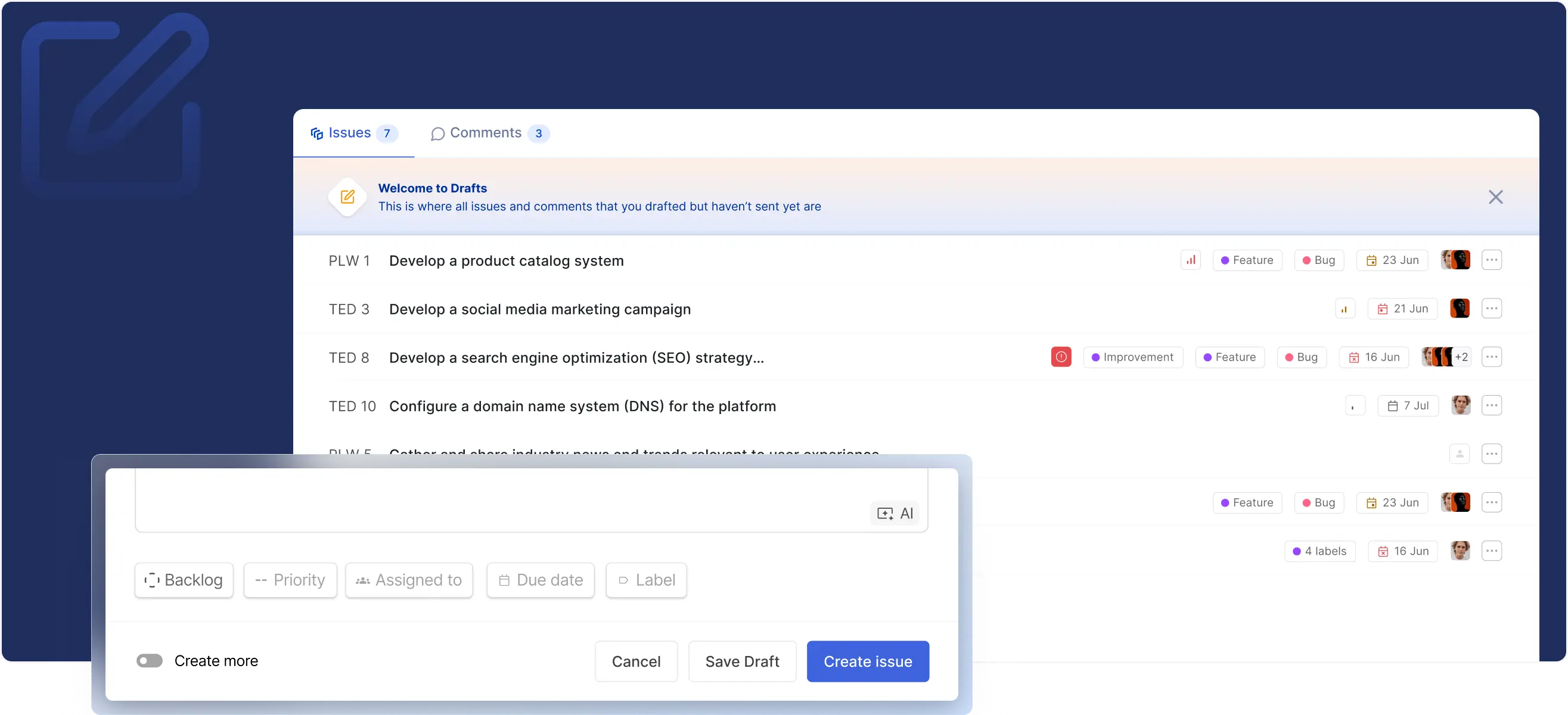Image resolution: width=1568 pixels, height=715 pixels.
Task: Open the three-dot menu for TED 10
Action: pyautogui.click(x=1491, y=406)
